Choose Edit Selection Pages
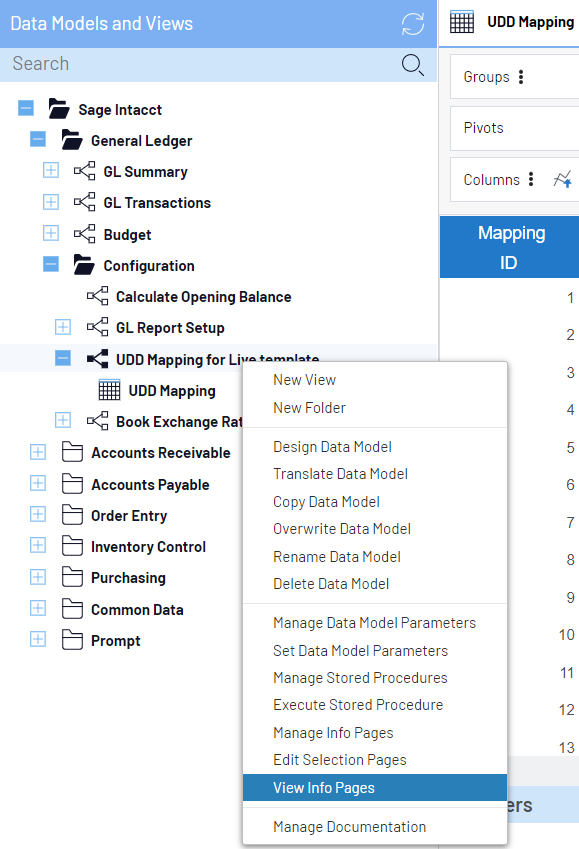 point(375,760)
